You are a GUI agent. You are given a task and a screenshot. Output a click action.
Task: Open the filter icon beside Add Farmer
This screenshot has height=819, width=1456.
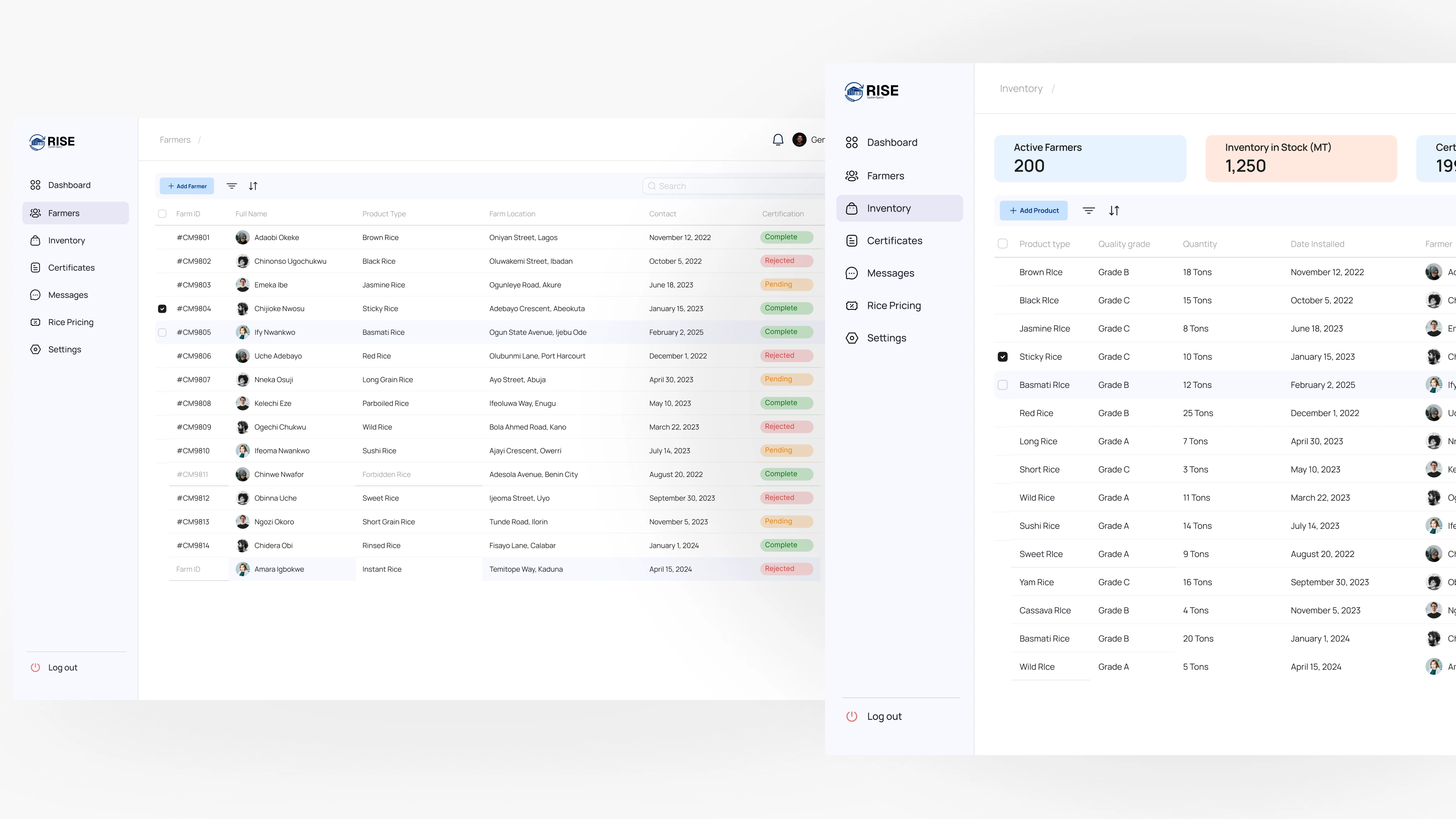pyautogui.click(x=232, y=186)
